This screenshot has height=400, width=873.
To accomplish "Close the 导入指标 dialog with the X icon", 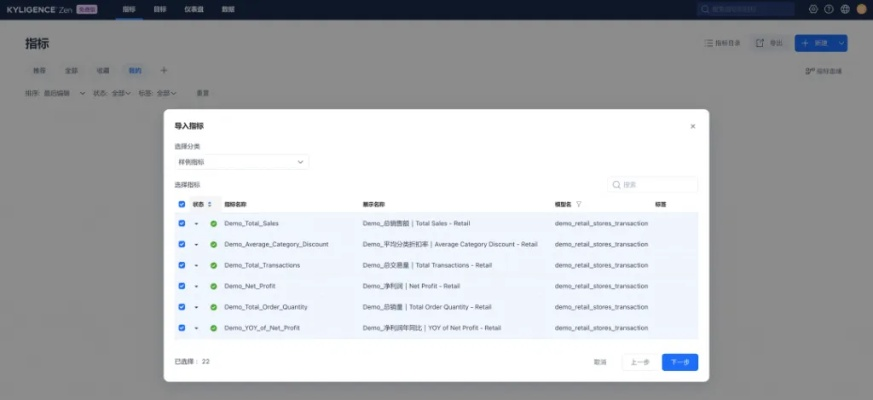I will click(x=693, y=126).
